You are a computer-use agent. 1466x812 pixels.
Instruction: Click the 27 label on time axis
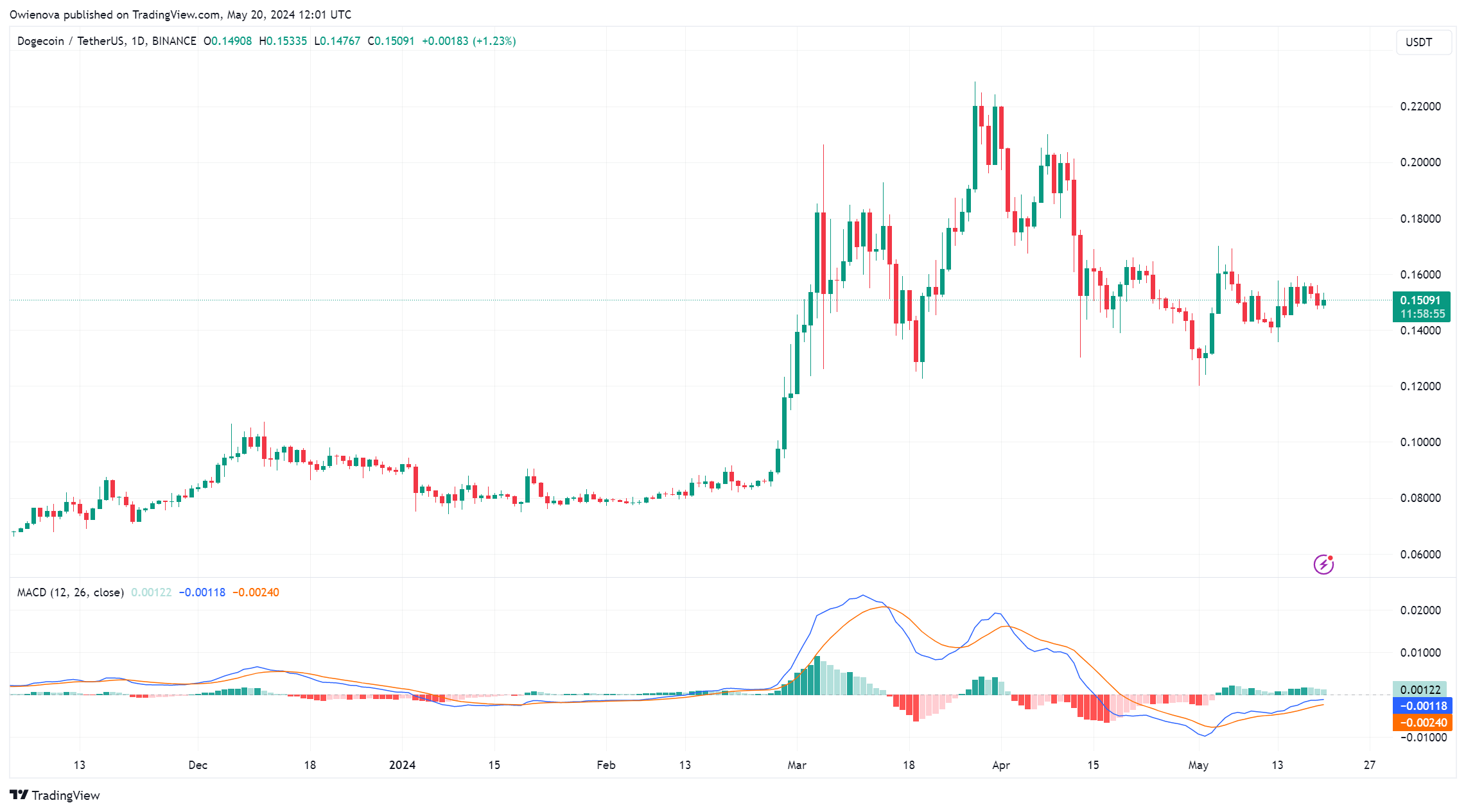pyautogui.click(x=1370, y=765)
